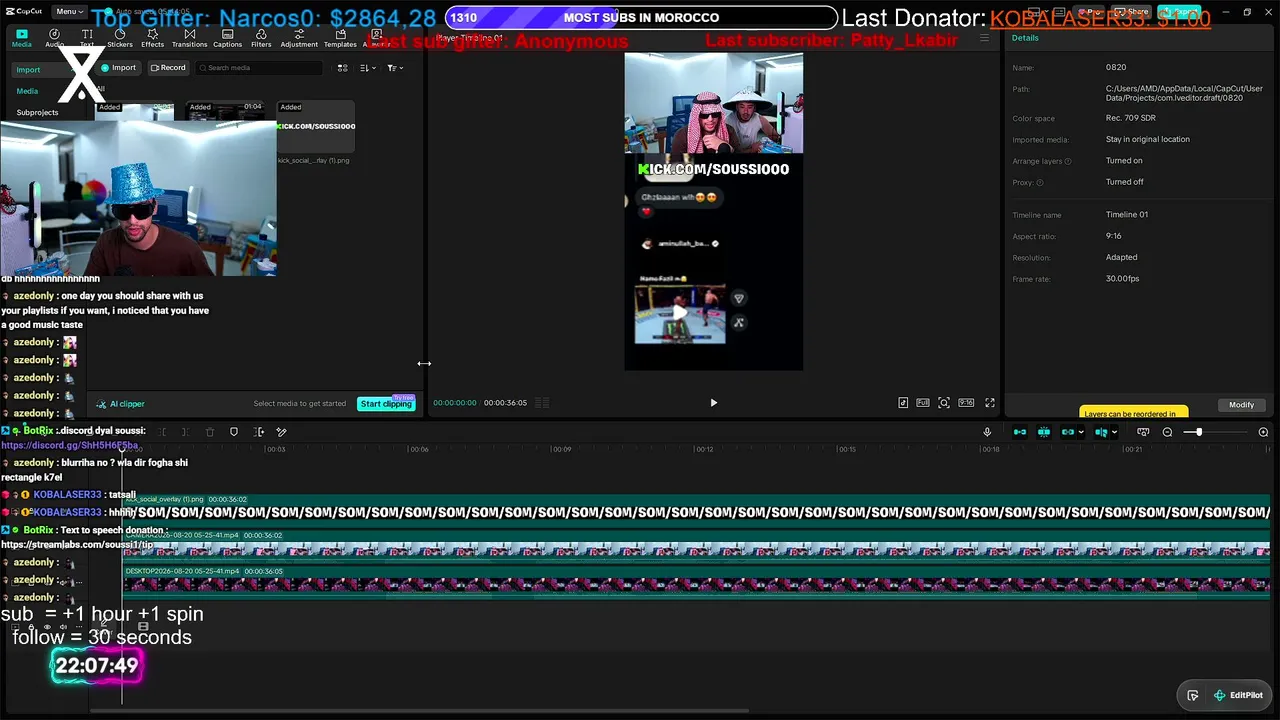Open the Captions tab

tap(227, 38)
